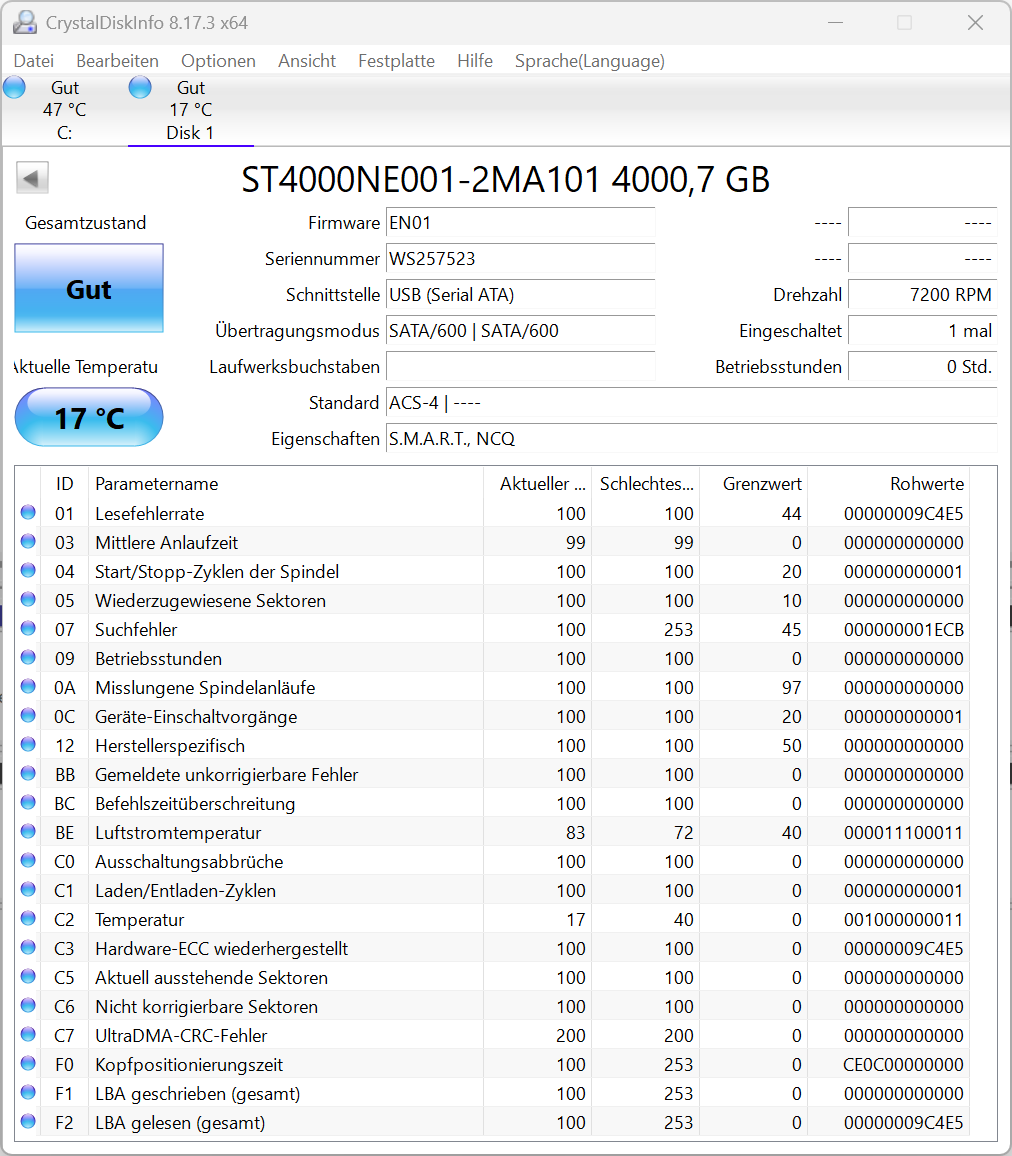The height and width of the screenshot is (1156, 1012).
Task: Click the blue health dot beside Lesefehlerrate
Action: click(28, 514)
